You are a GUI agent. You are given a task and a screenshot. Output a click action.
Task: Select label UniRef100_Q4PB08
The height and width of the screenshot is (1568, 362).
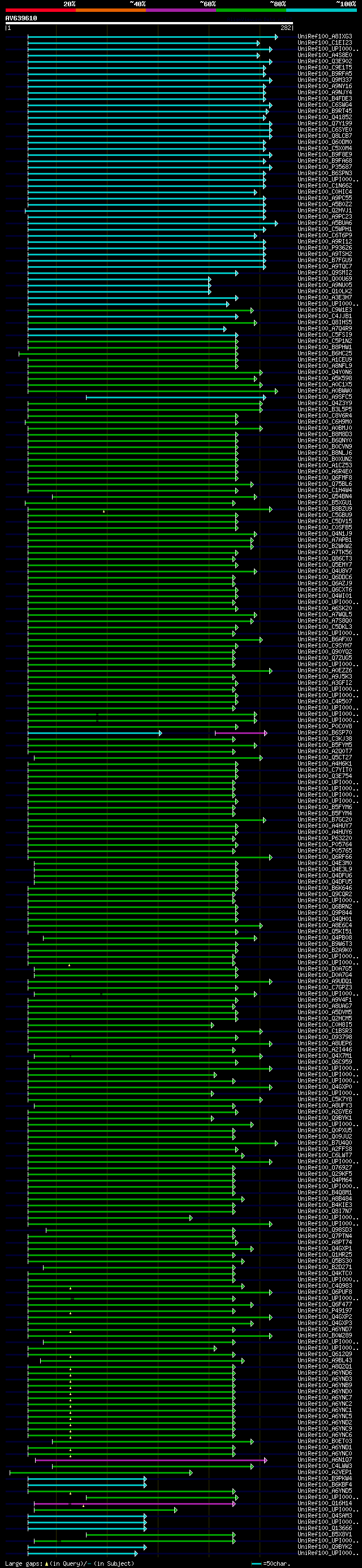click(x=325, y=938)
